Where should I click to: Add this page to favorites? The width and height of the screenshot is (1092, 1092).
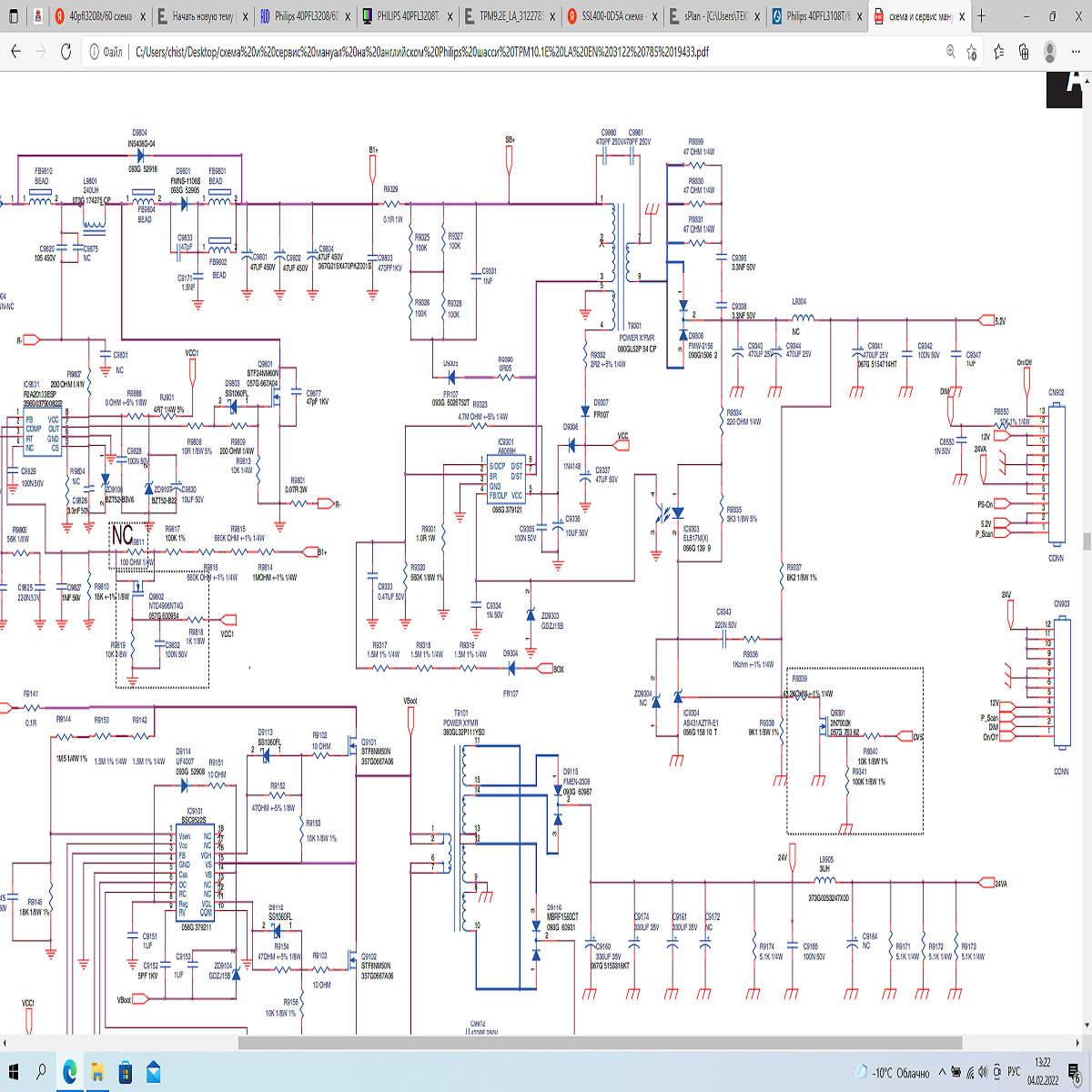pyautogui.click(x=972, y=52)
